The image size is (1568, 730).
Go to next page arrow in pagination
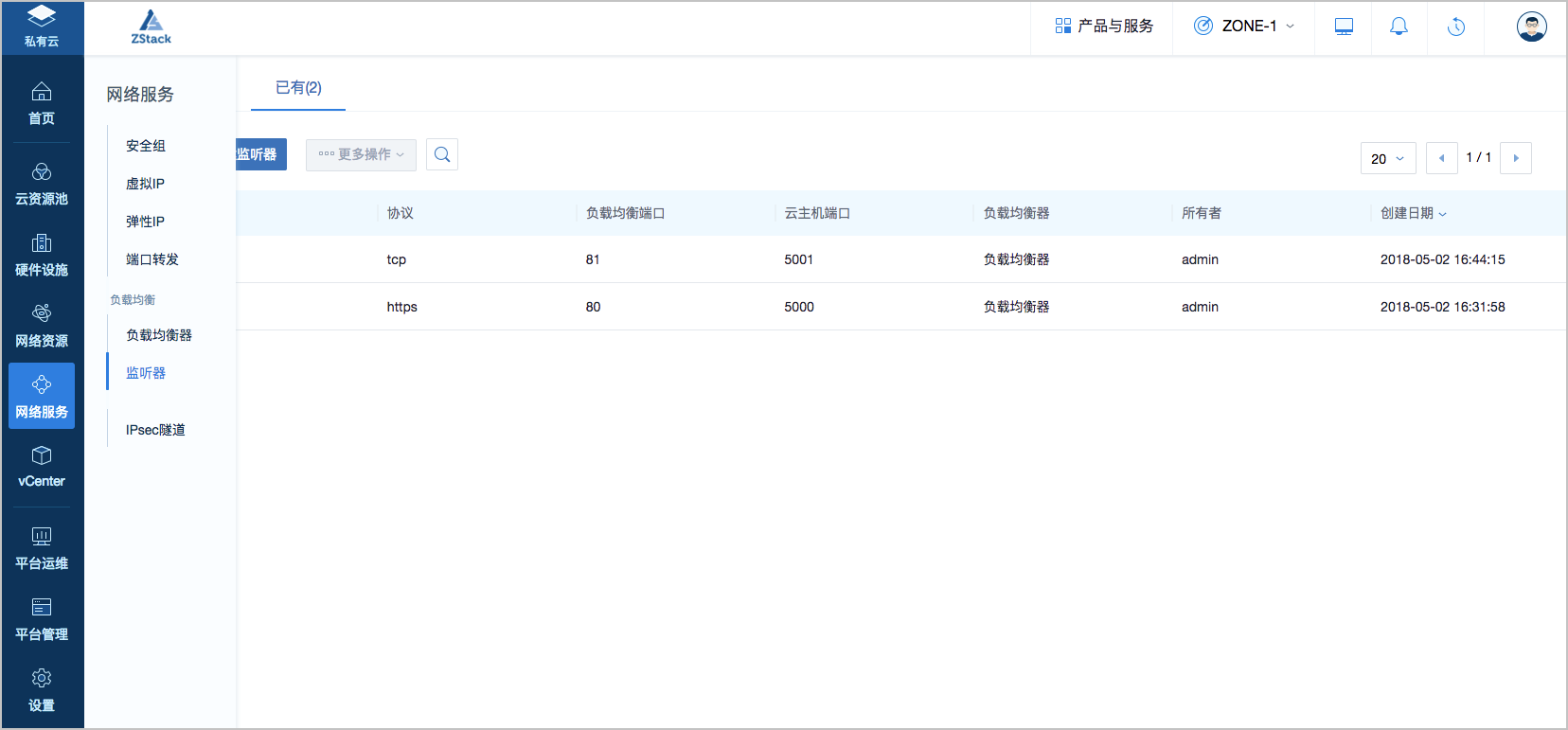pos(1515,158)
